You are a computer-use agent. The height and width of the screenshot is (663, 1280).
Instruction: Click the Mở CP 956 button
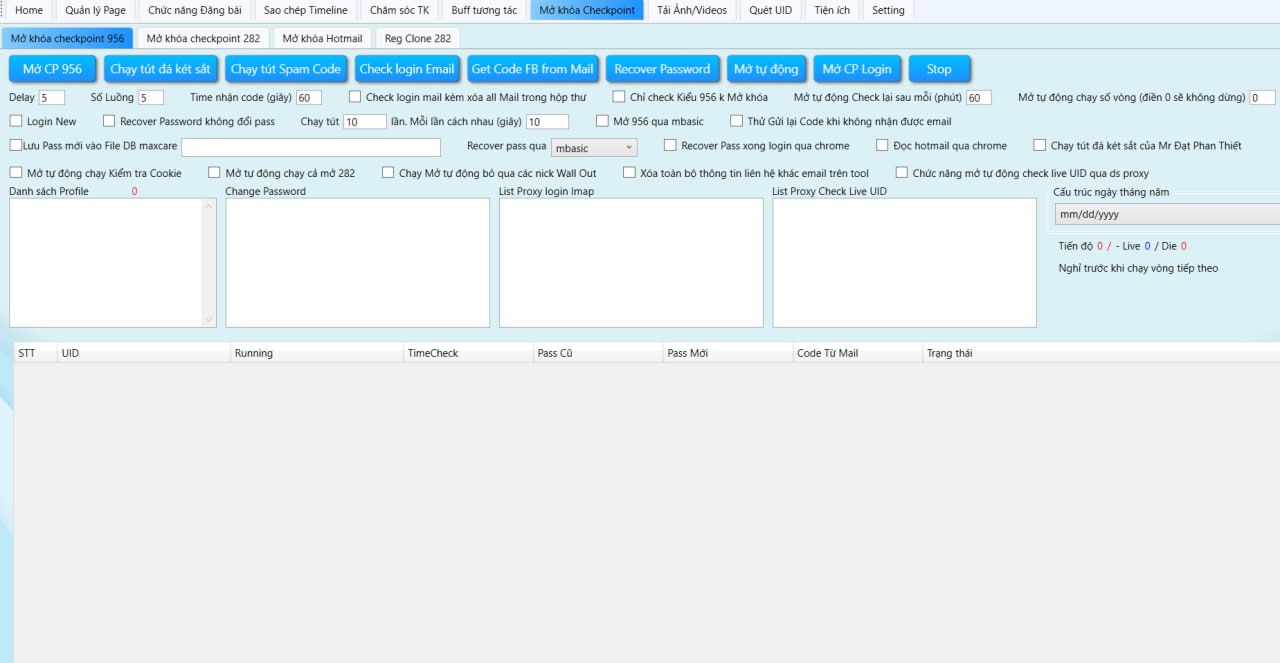coord(52,69)
